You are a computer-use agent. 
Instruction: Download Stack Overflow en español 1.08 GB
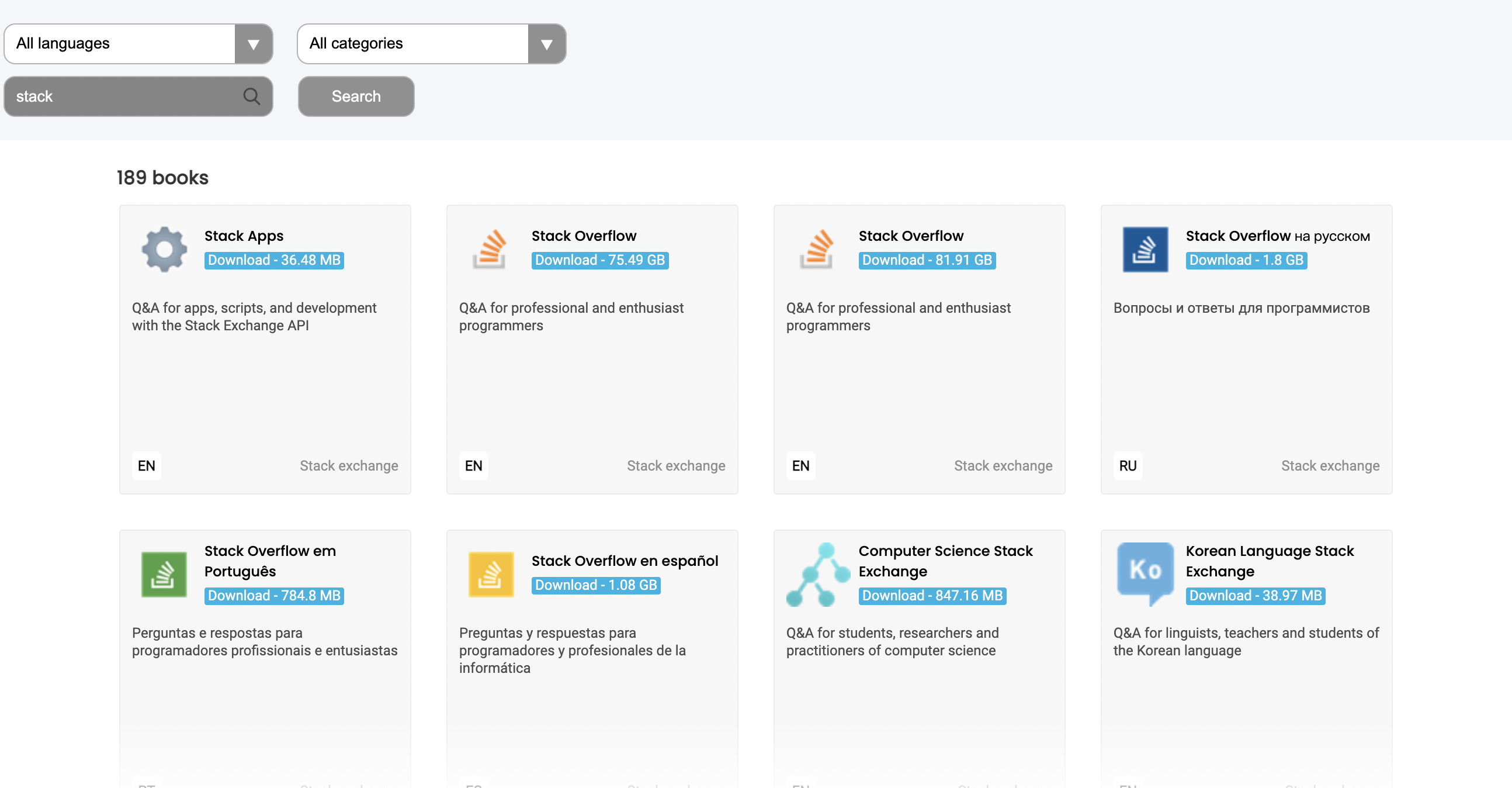[596, 585]
